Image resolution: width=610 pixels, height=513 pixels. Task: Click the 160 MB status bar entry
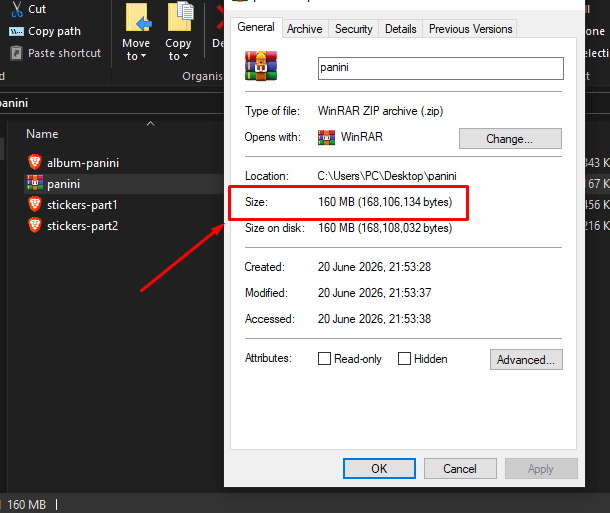coord(26,505)
